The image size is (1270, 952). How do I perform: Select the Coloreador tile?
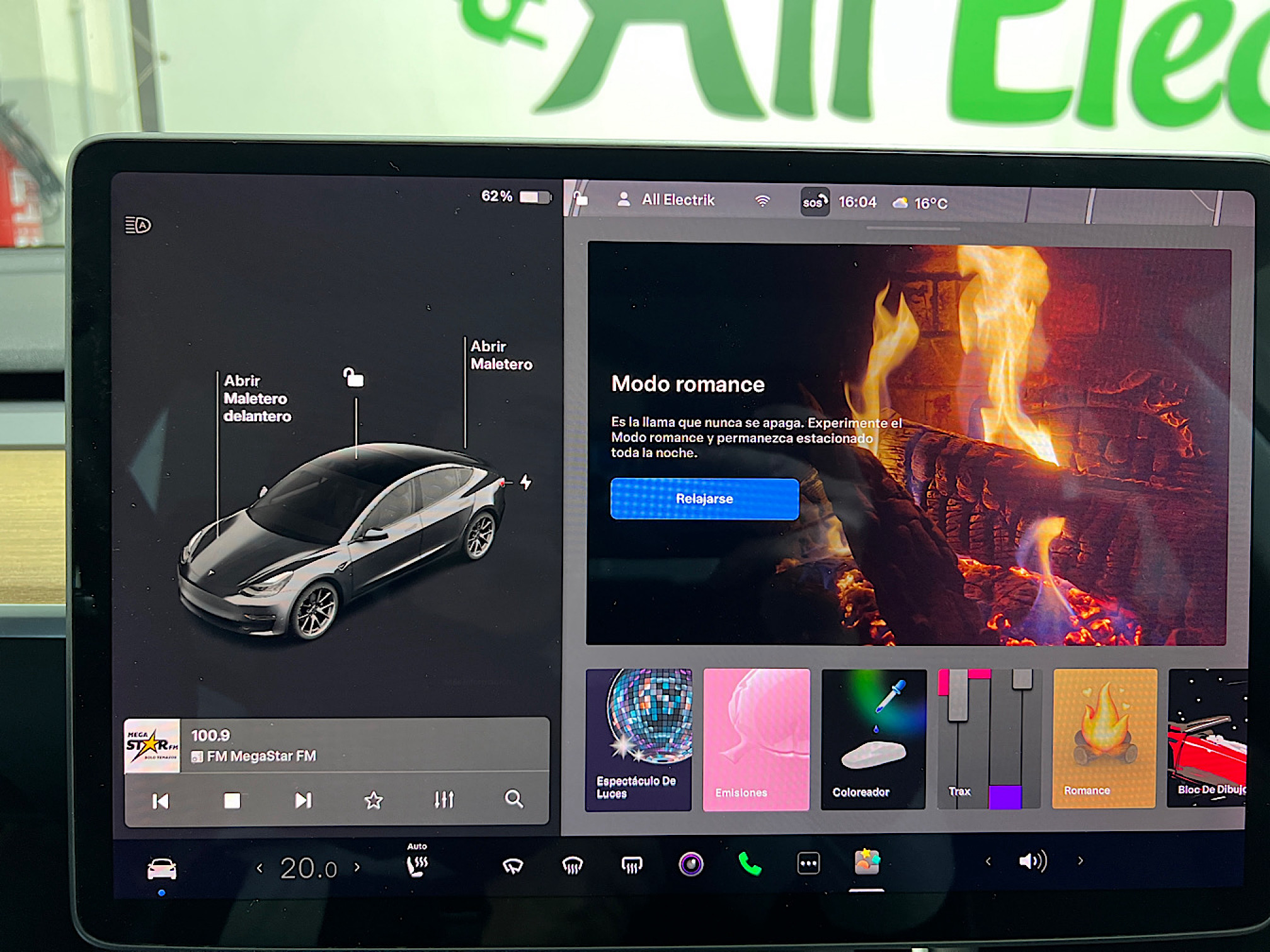pyautogui.click(x=873, y=739)
